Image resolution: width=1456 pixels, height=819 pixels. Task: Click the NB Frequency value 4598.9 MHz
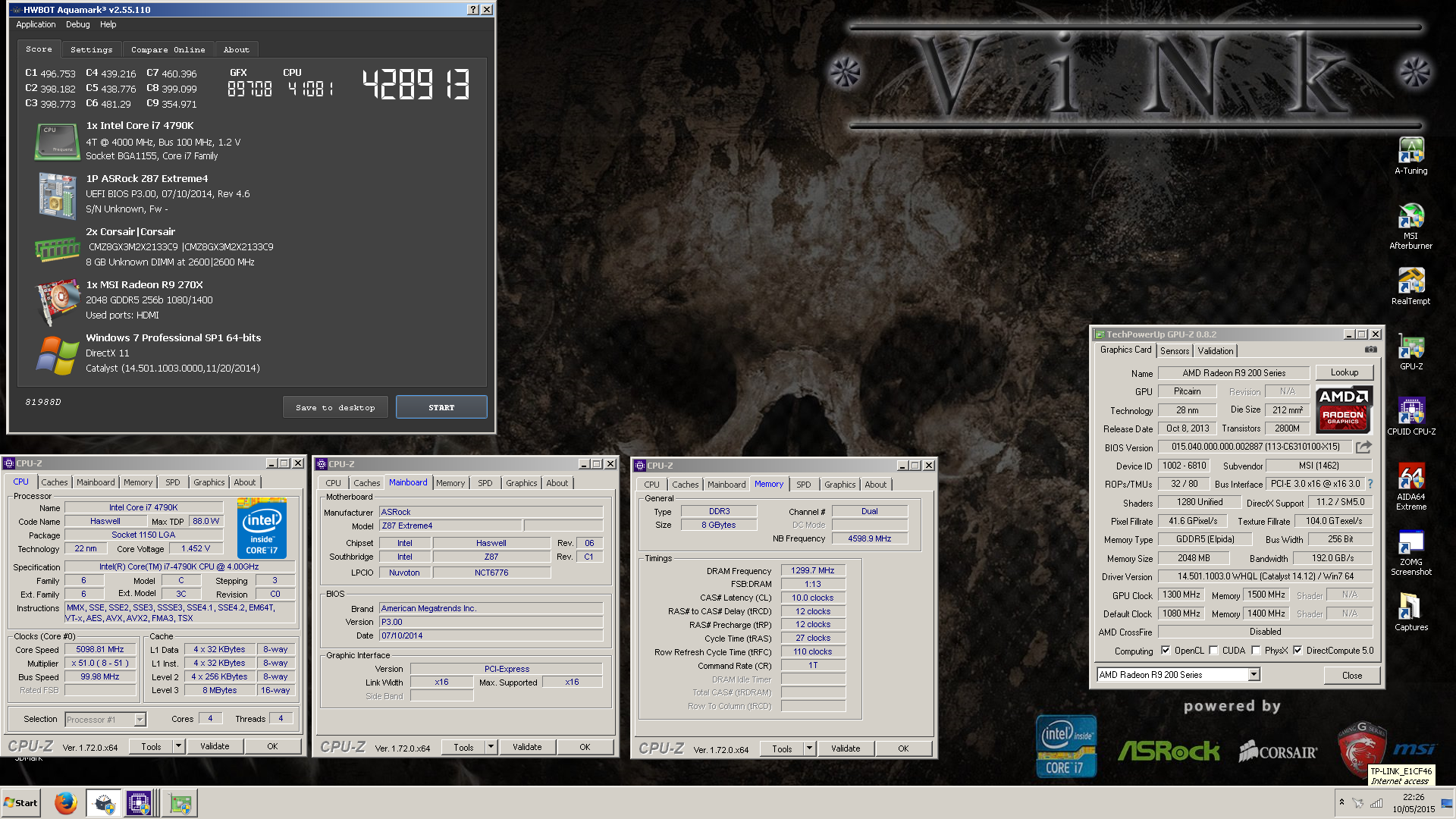[x=869, y=538]
